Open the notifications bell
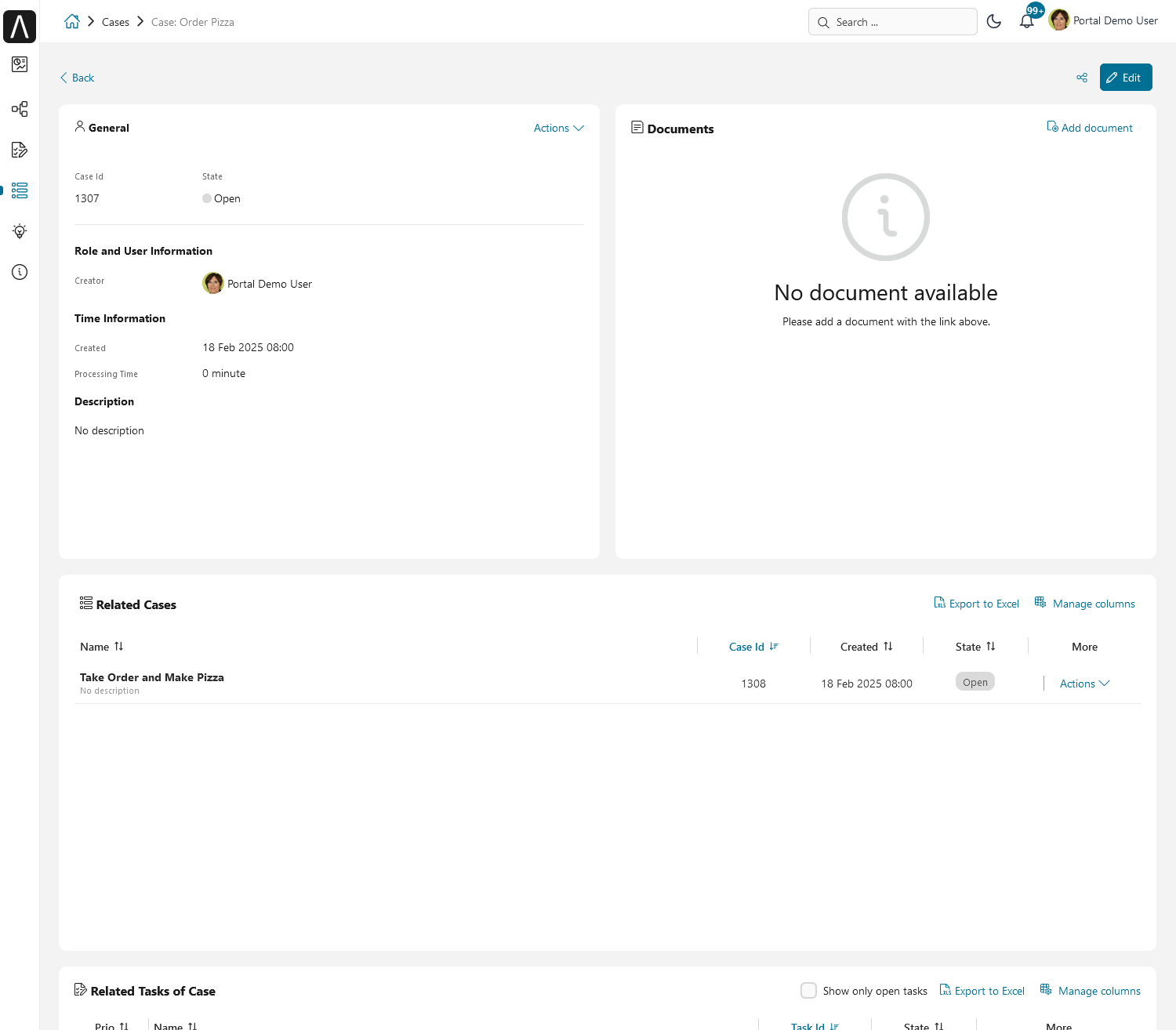This screenshot has width=1176, height=1030. [1026, 21]
